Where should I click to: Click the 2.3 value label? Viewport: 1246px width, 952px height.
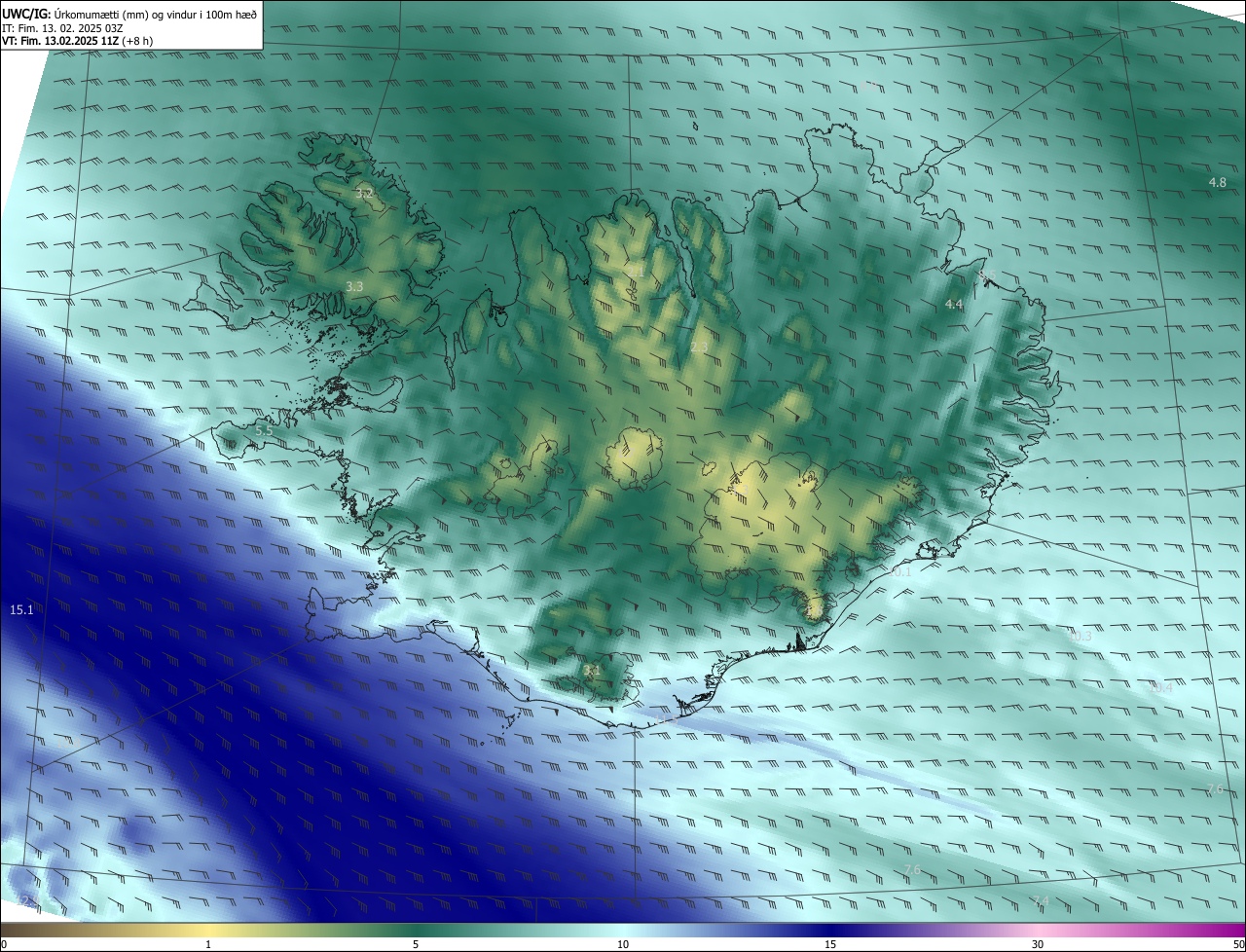pos(699,348)
